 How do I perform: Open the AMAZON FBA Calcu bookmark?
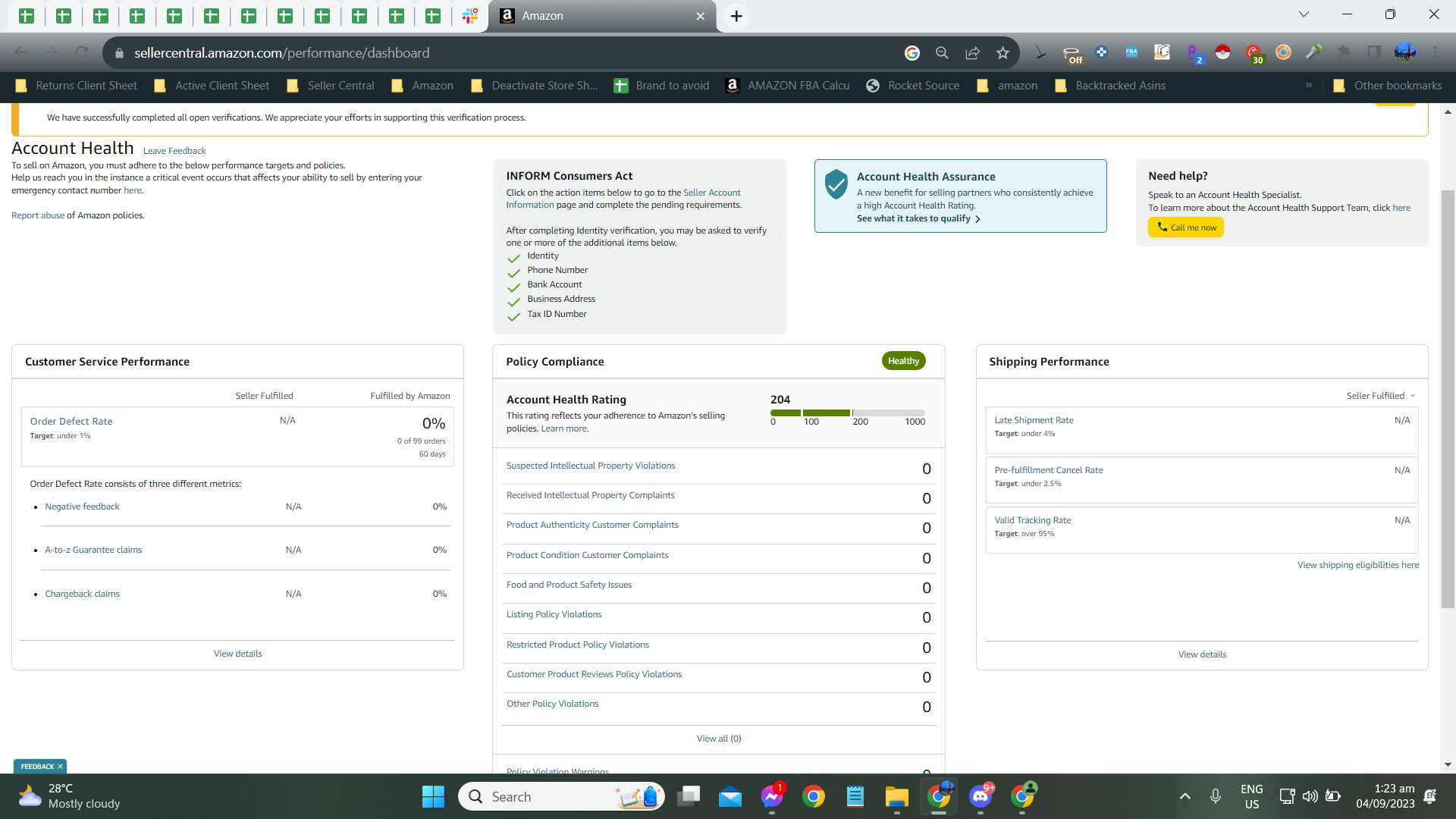tap(787, 86)
